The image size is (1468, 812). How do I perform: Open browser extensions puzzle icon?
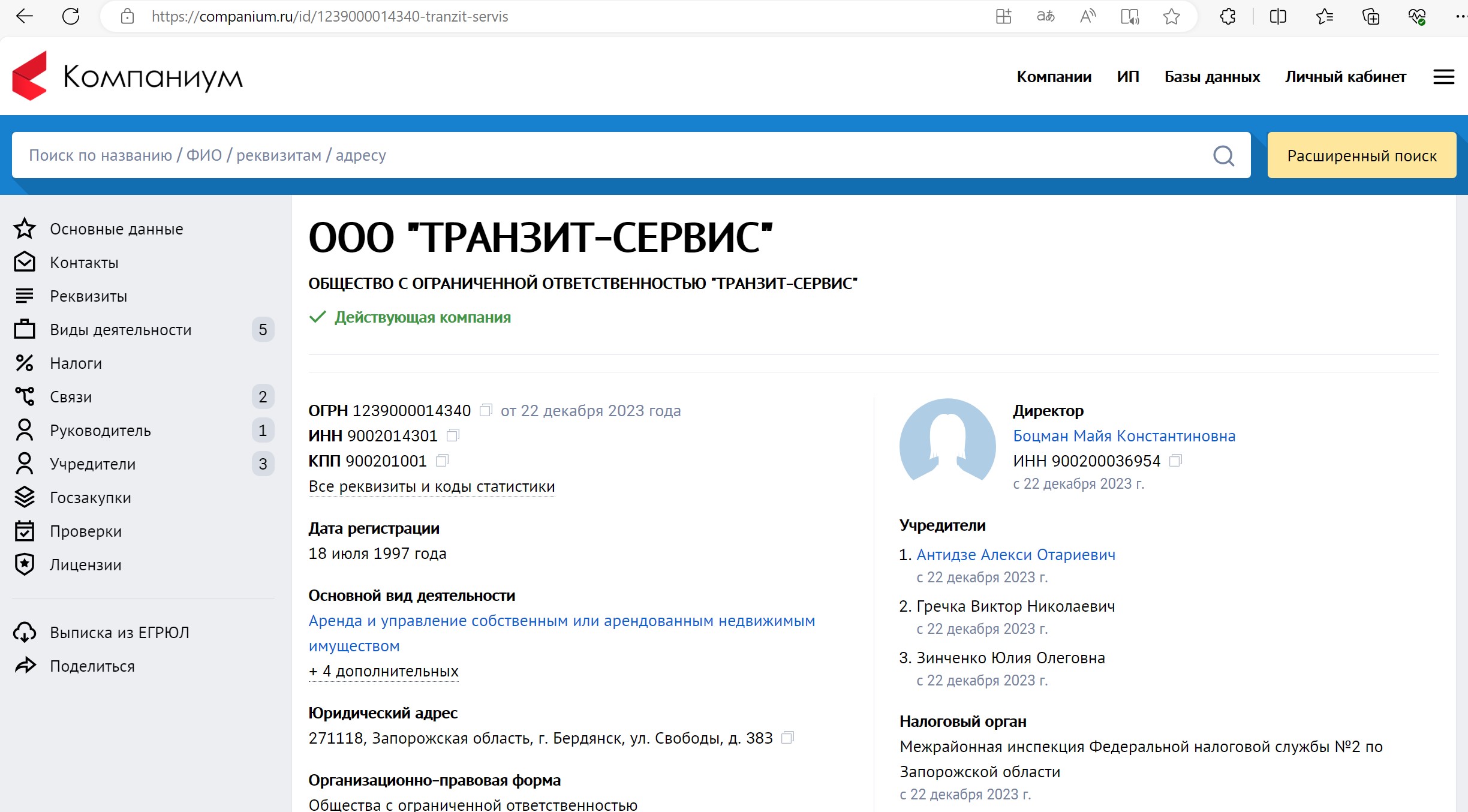tap(1228, 16)
